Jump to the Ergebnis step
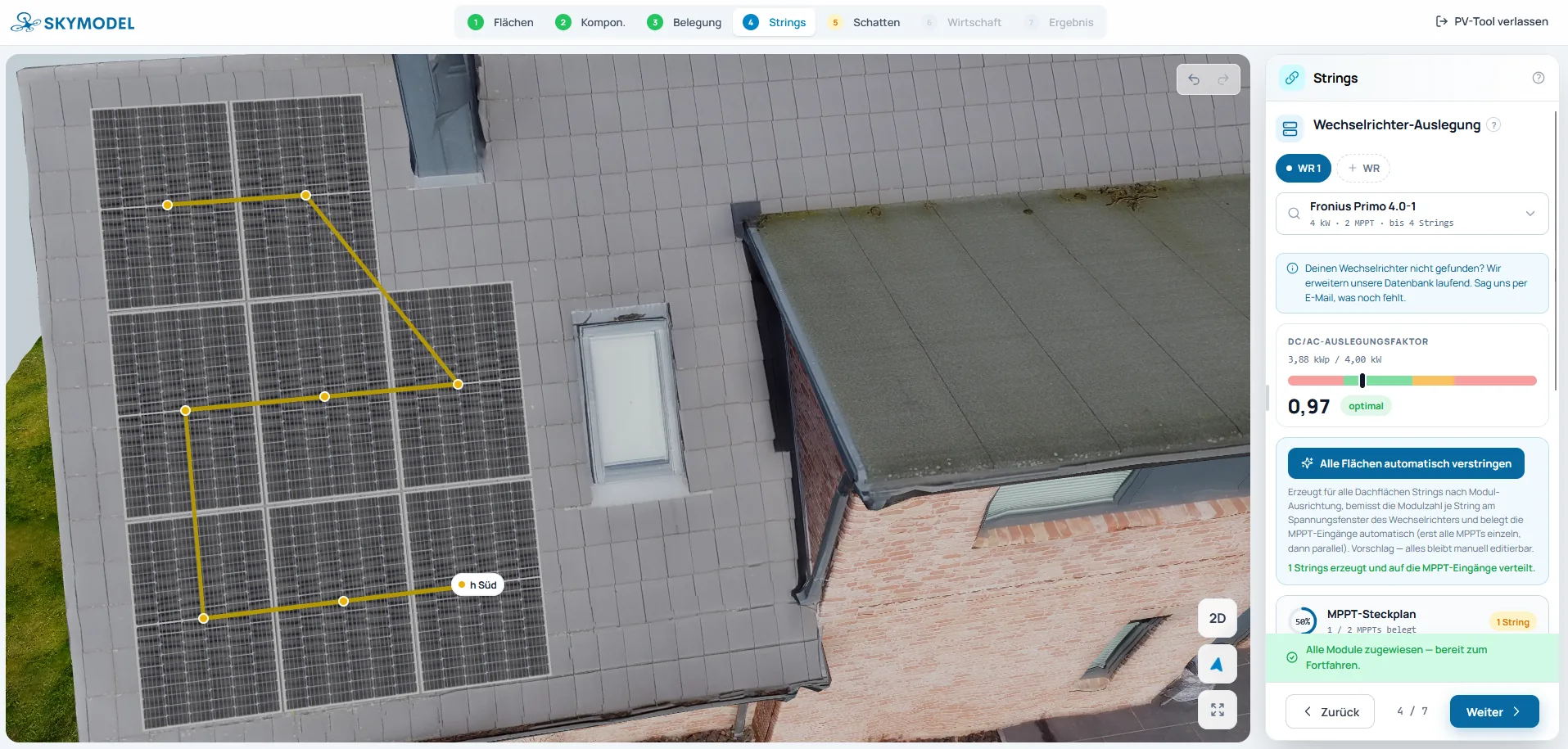The width and height of the screenshot is (1568, 749). (1059, 22)
